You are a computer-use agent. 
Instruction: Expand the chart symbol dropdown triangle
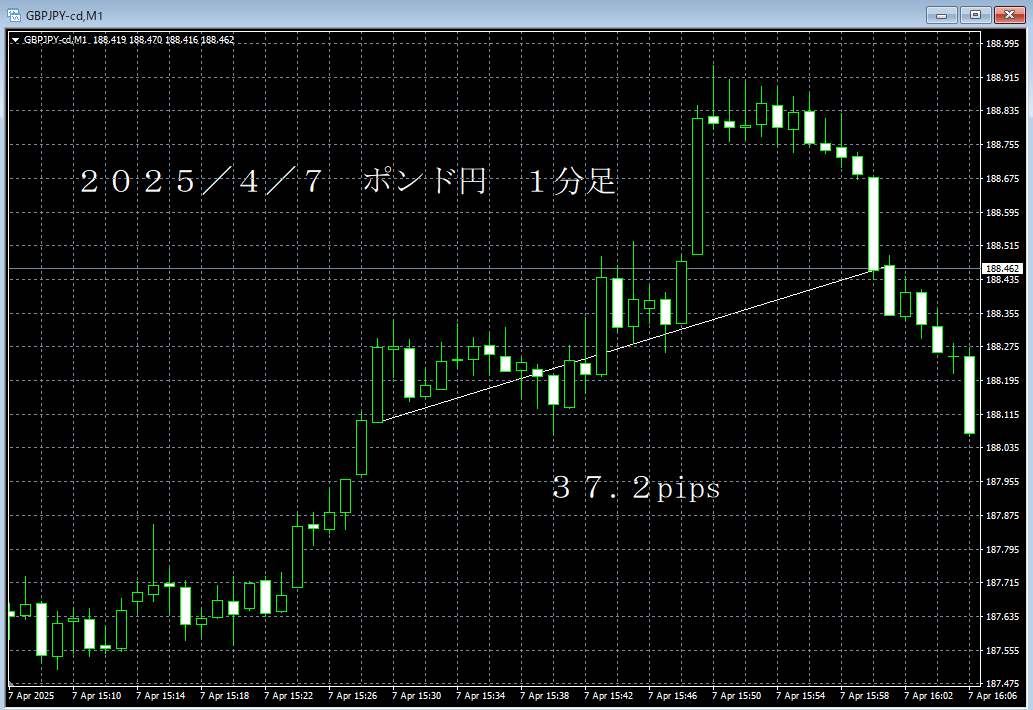pyautogui.click(x=15, y=40)
